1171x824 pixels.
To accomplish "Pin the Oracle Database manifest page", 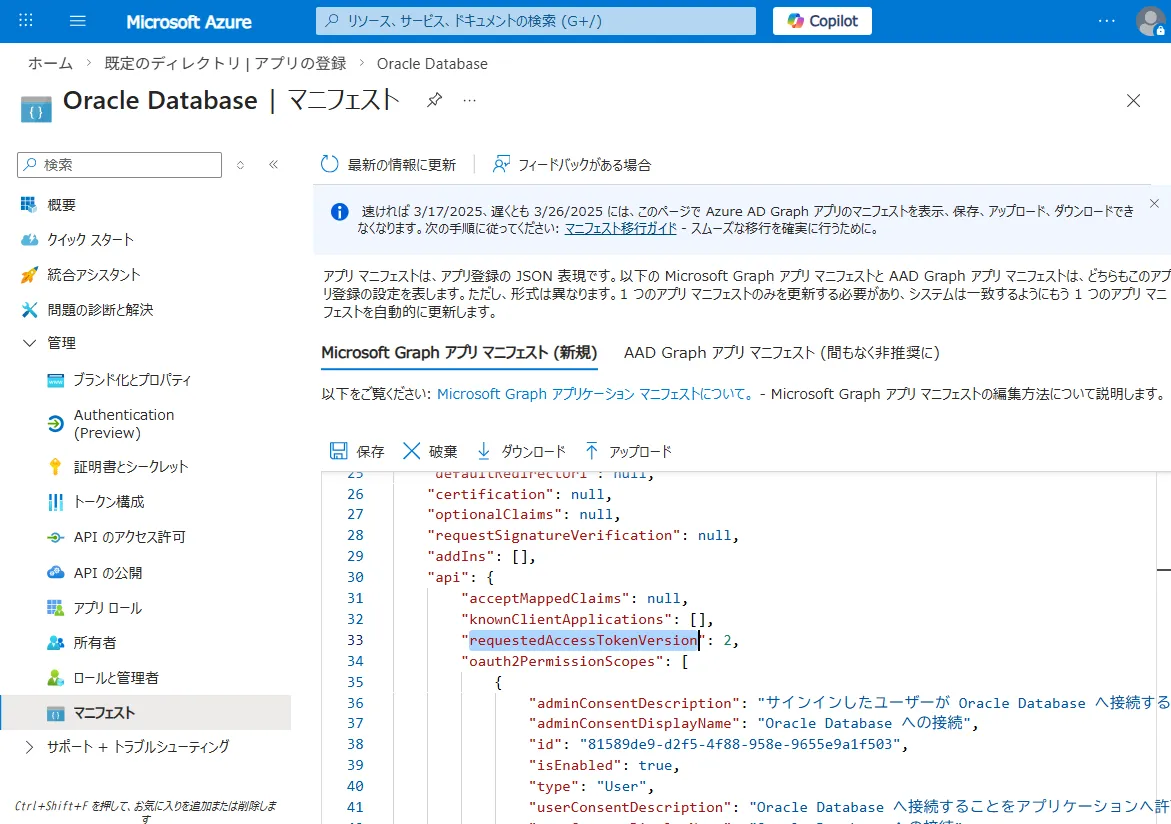I will click(434, 100).
